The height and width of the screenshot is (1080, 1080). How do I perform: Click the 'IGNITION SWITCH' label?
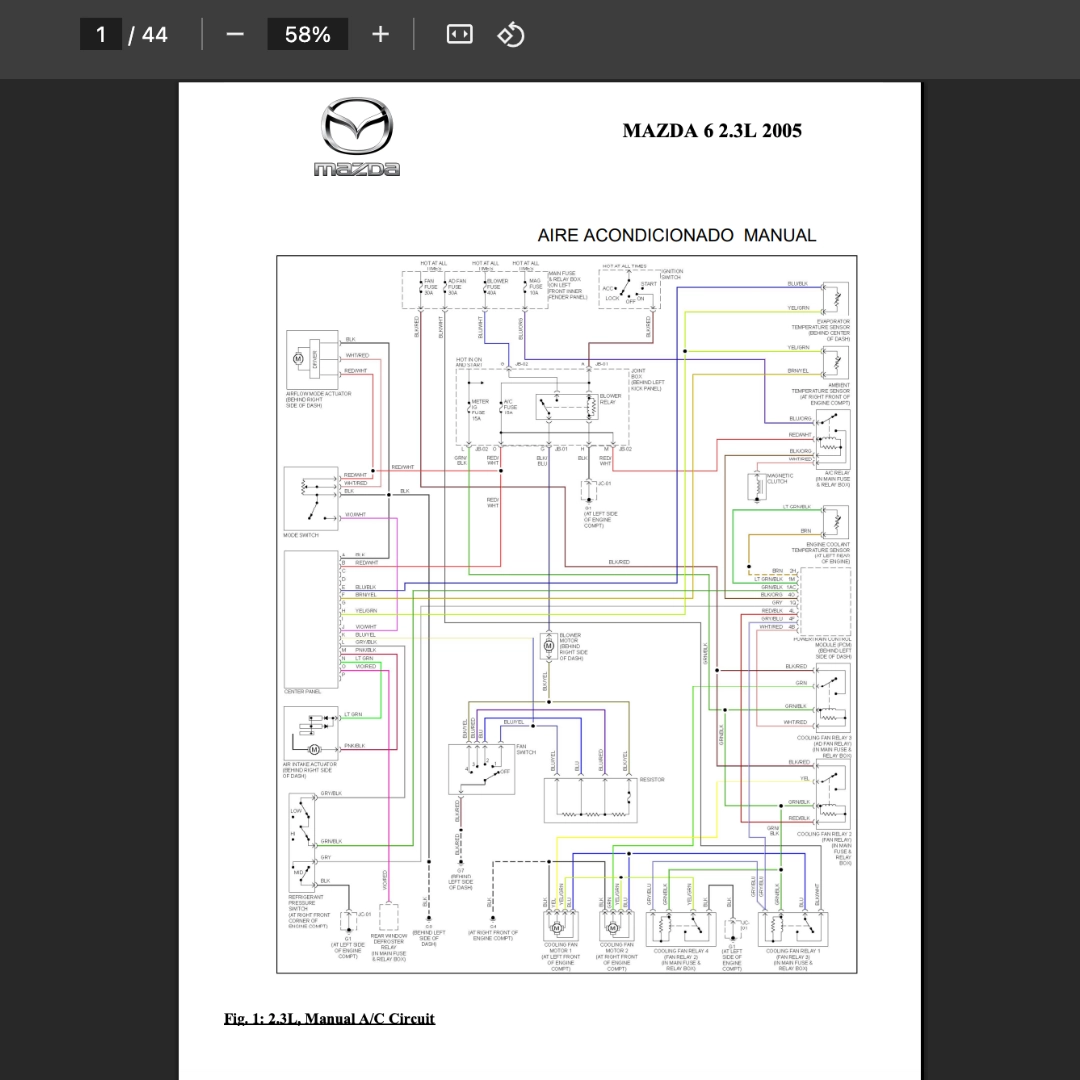pyautogui.click(x=672, y=274)
